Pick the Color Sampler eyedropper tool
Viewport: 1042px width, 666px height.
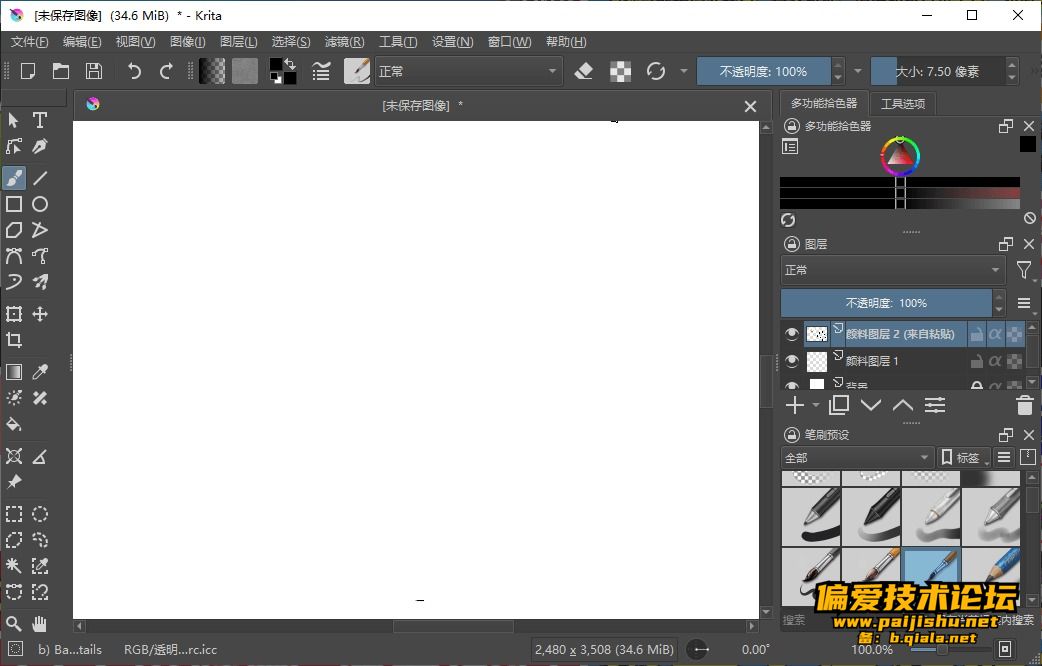tap(40, 372)
